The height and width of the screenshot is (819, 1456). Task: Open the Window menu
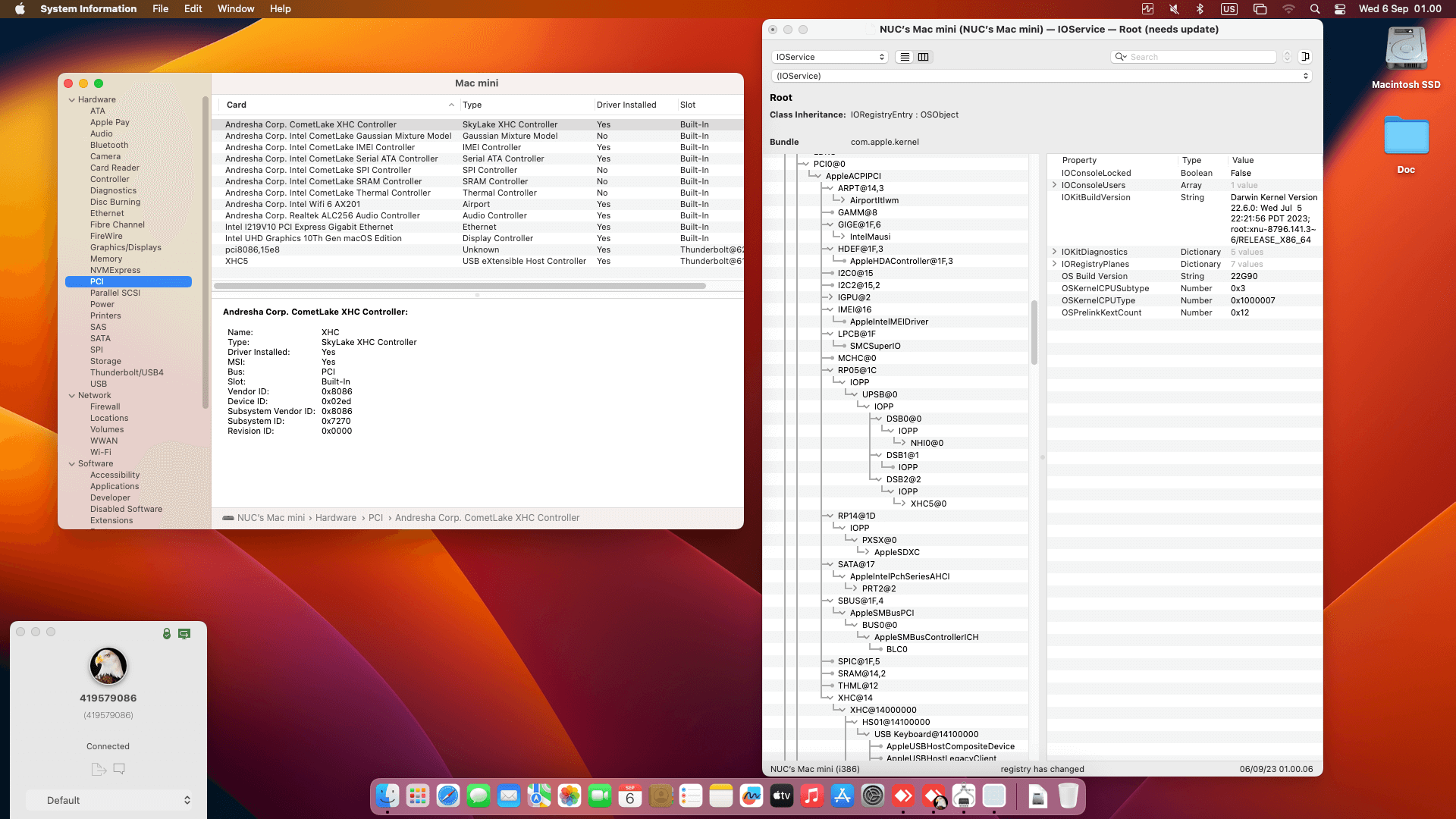[236, 8]
